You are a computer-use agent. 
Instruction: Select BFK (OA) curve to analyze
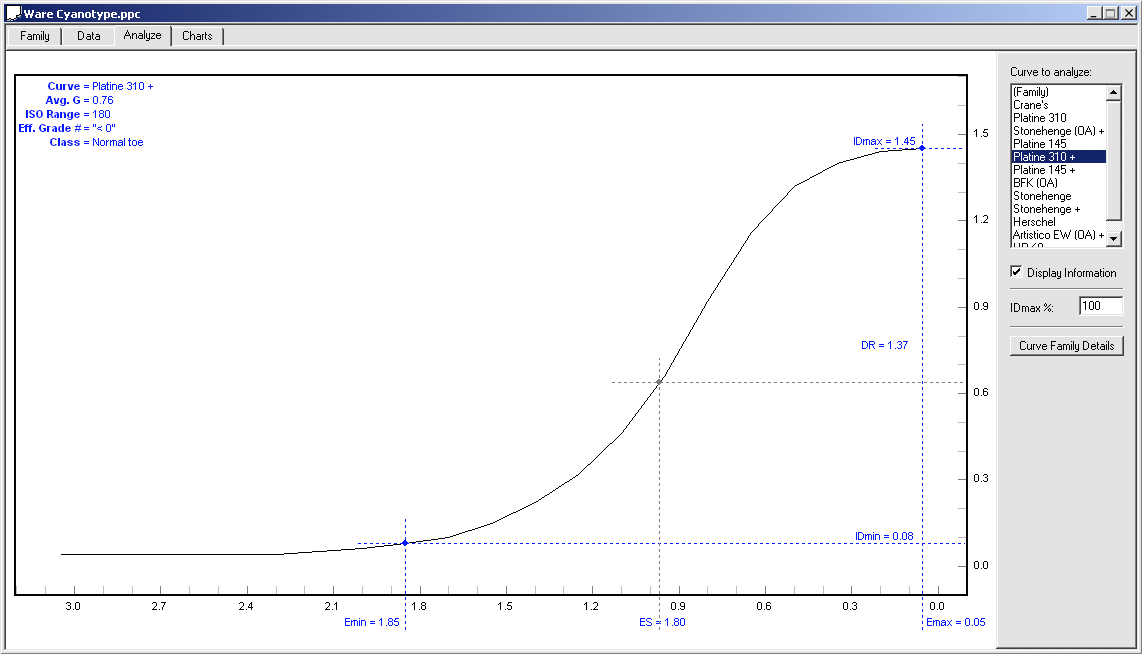coord(1035,183)
